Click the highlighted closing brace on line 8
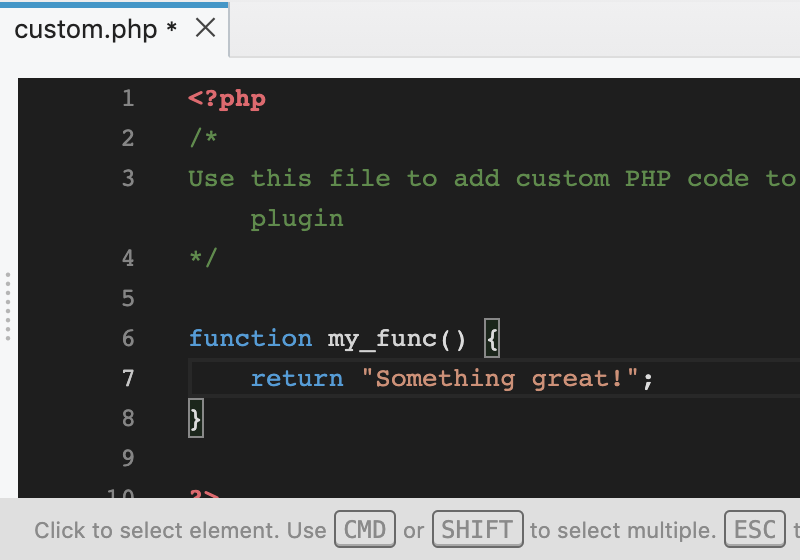The height and width of the screenshot is (560, 800). point(196,418)
